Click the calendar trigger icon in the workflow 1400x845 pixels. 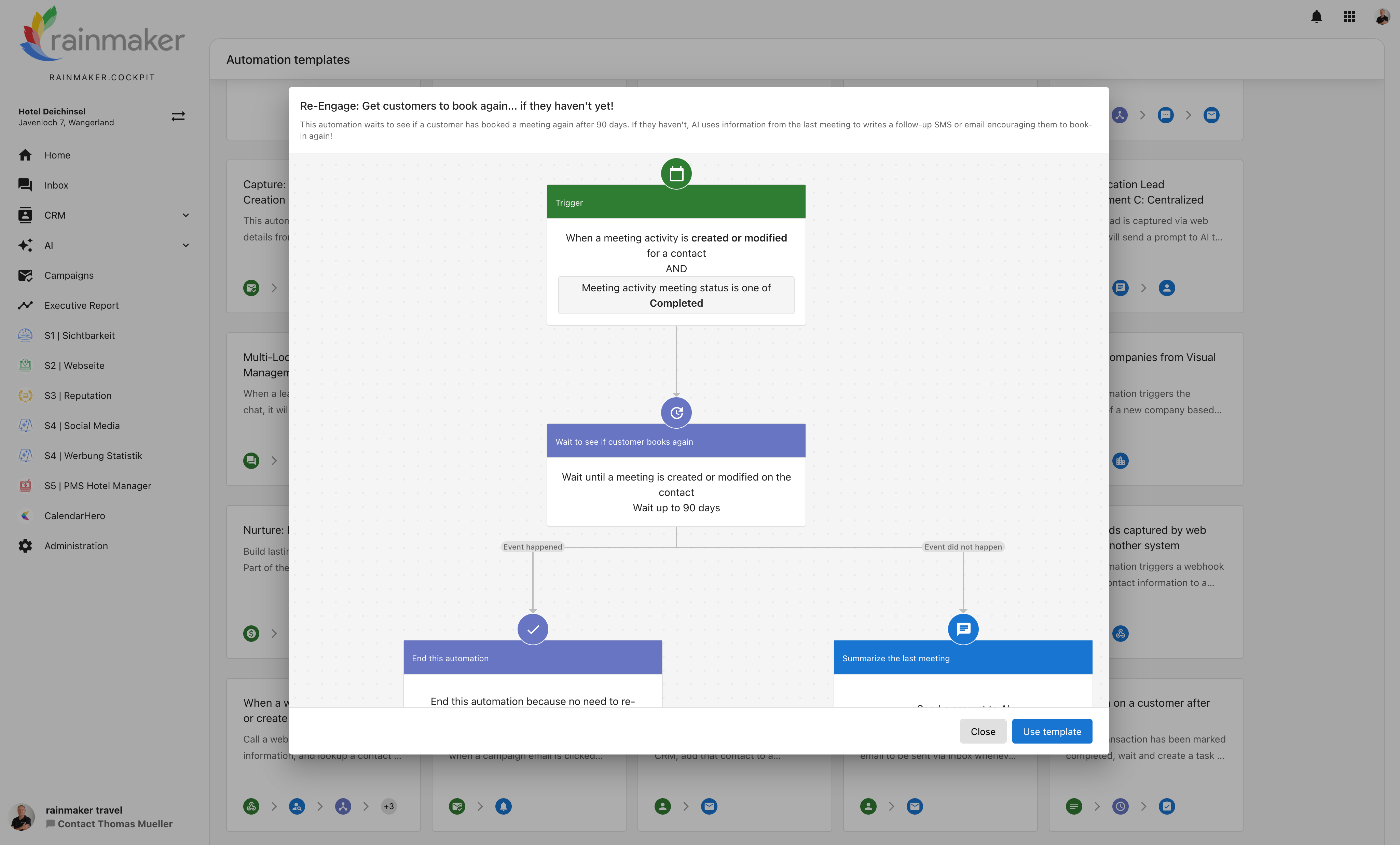coord(675,174)
